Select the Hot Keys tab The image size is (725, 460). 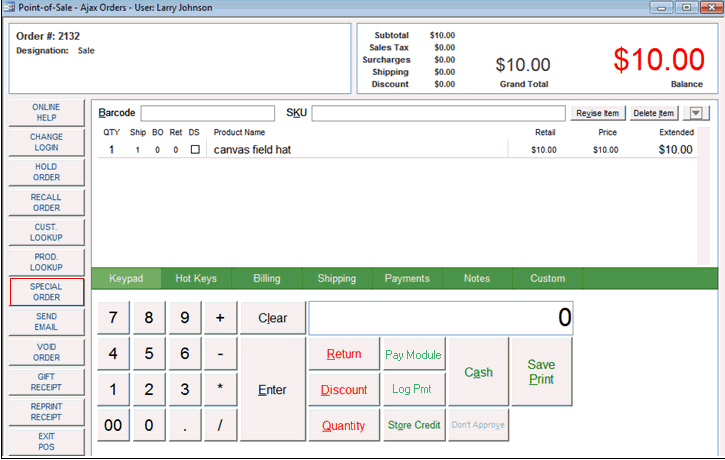point(196,278)
